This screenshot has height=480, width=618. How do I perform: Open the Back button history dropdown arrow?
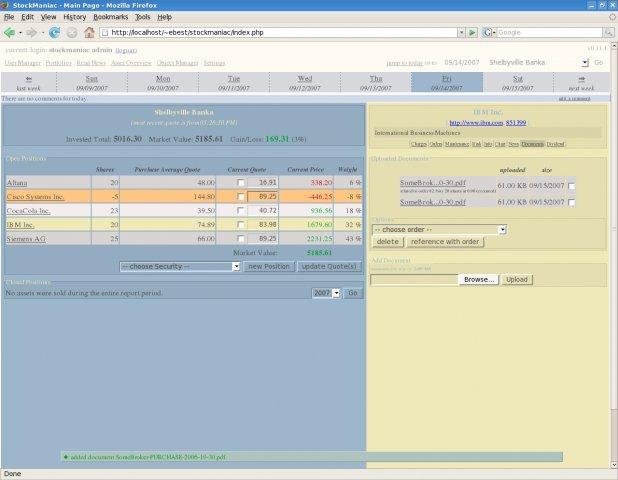click(20, 33)
